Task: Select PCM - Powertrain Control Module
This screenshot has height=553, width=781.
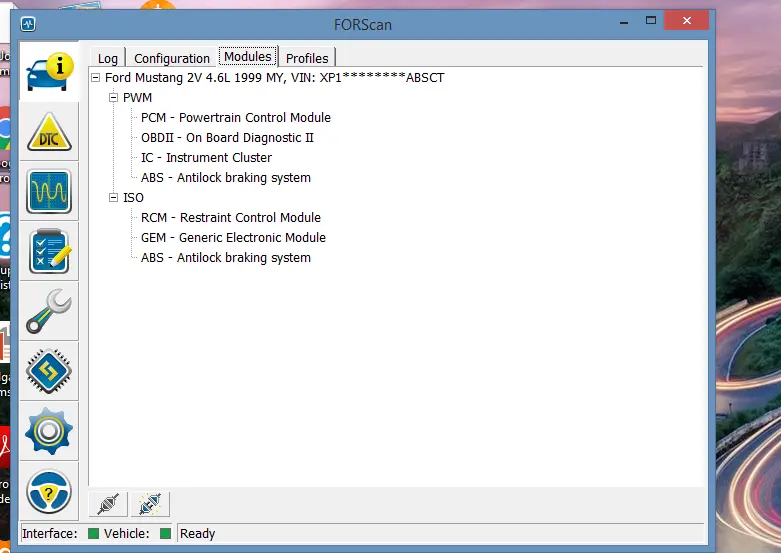Action: 236,118
